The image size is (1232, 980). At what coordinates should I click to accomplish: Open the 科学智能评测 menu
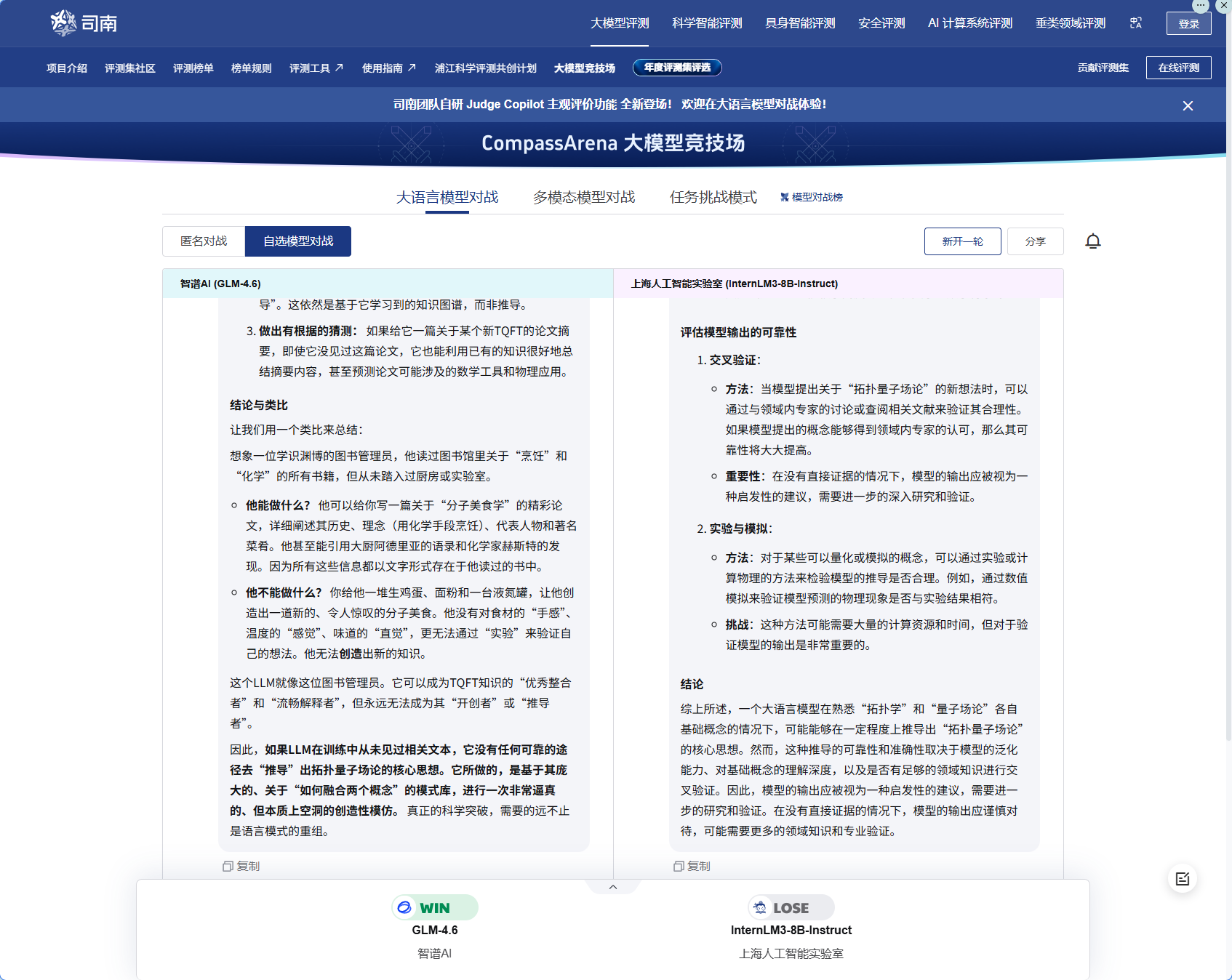pyautogui.click(x=707, y=23)
